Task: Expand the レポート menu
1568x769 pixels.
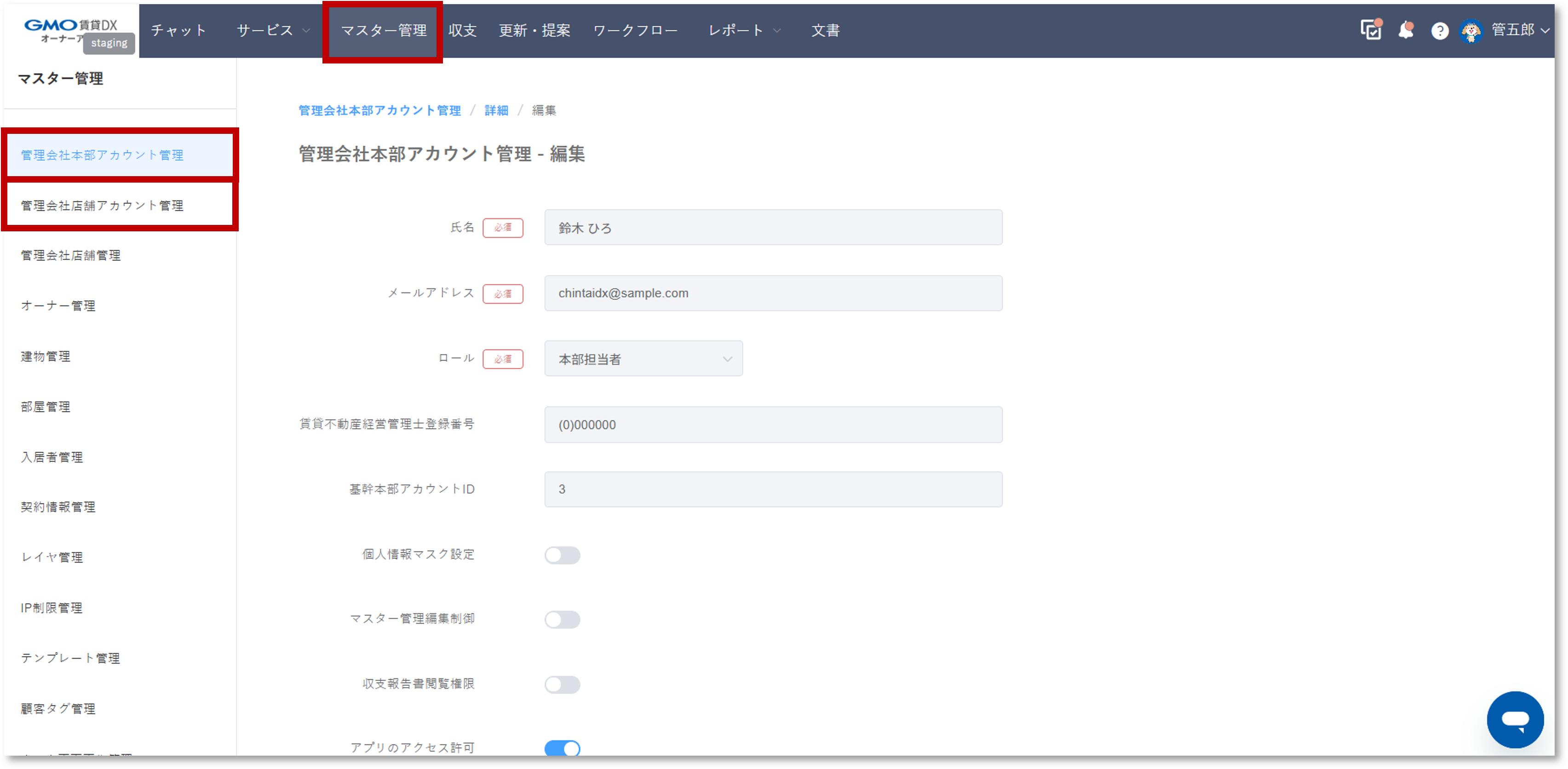Action: (x=744, y=30)
